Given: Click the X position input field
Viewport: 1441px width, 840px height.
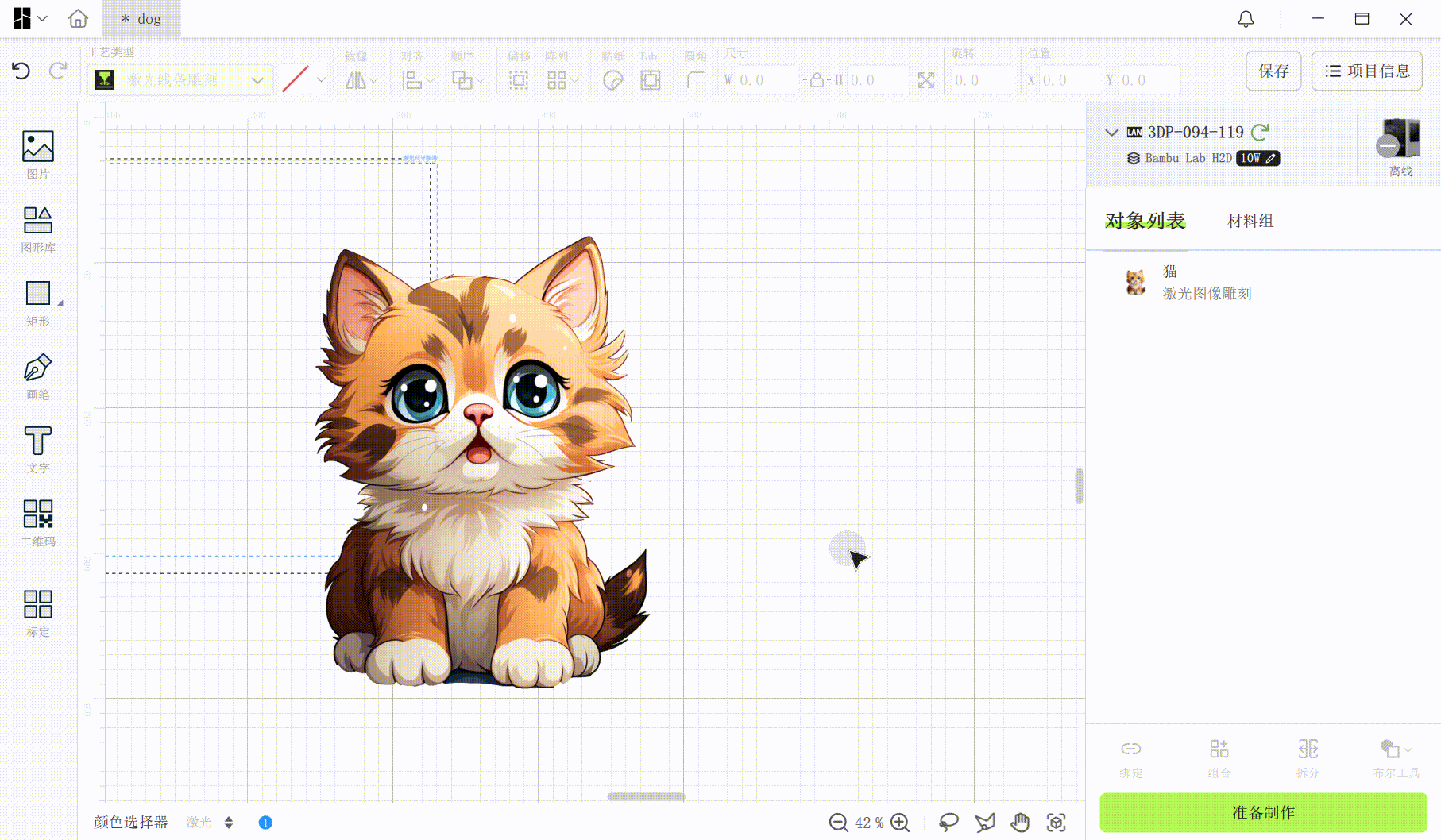Looking at the screenshot, I should tap(1070, 80).
